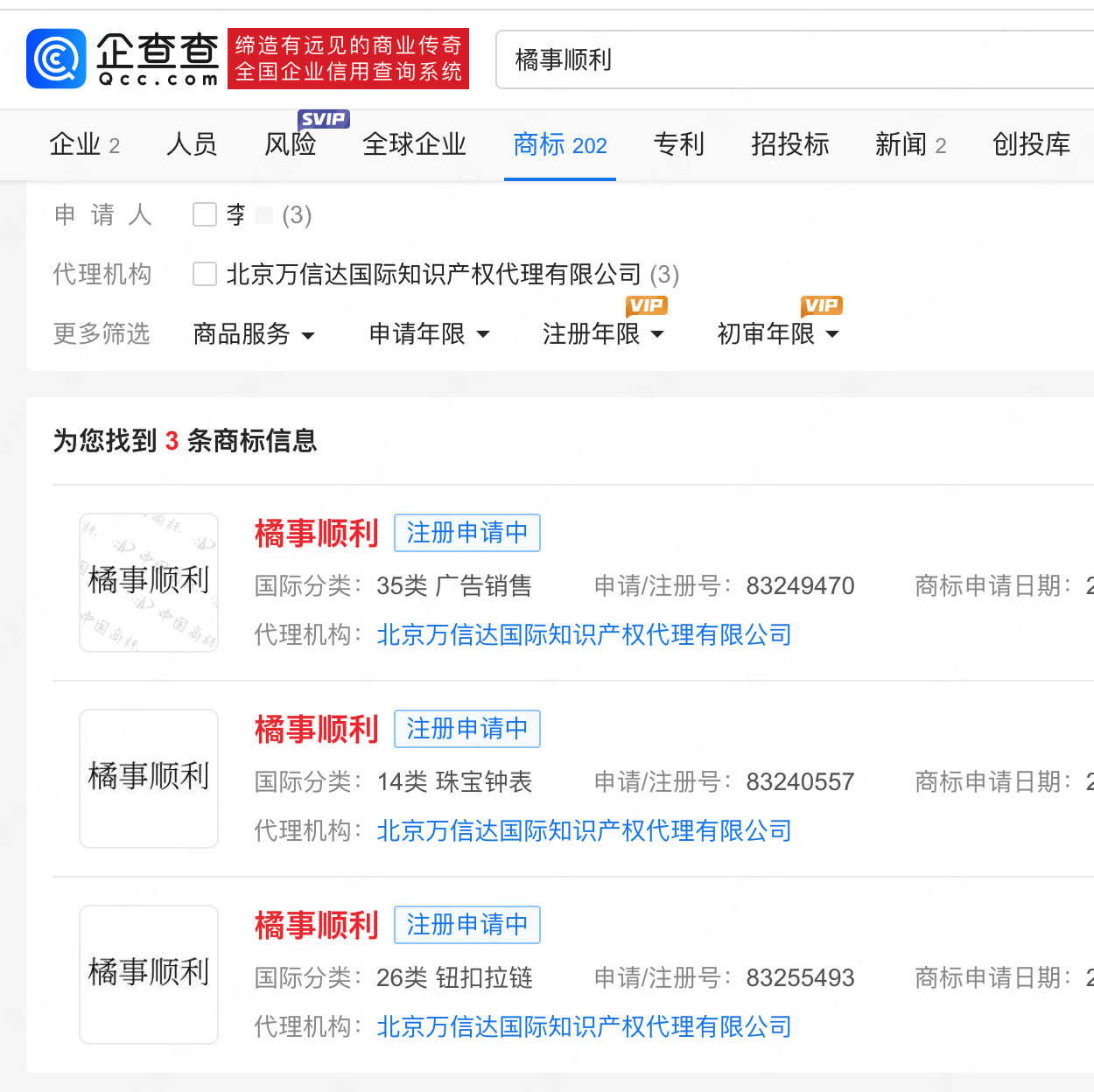Open the 申请年限 dropdown filter
The image size is (1094, 1092).
(x=429, y=333)
